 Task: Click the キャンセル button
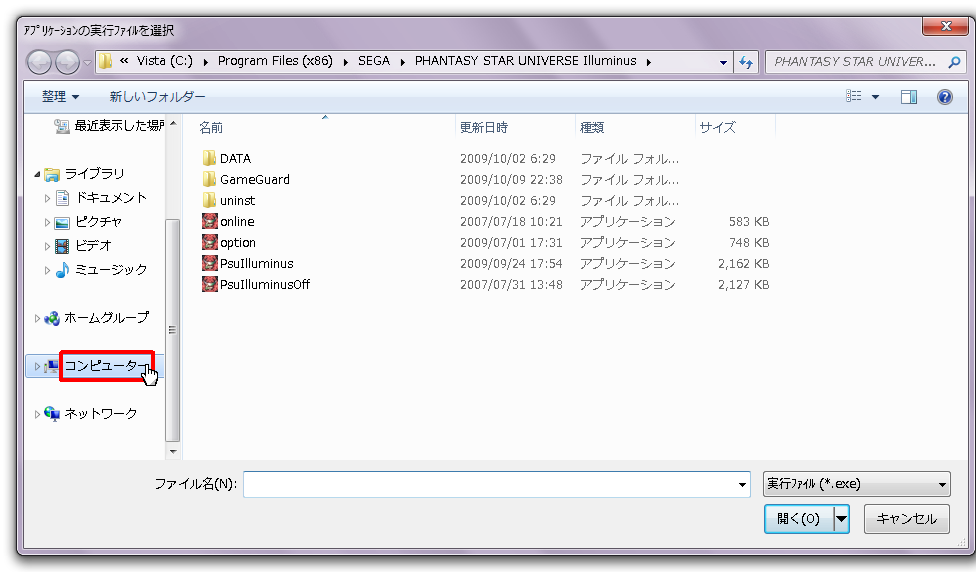(906, 518)
